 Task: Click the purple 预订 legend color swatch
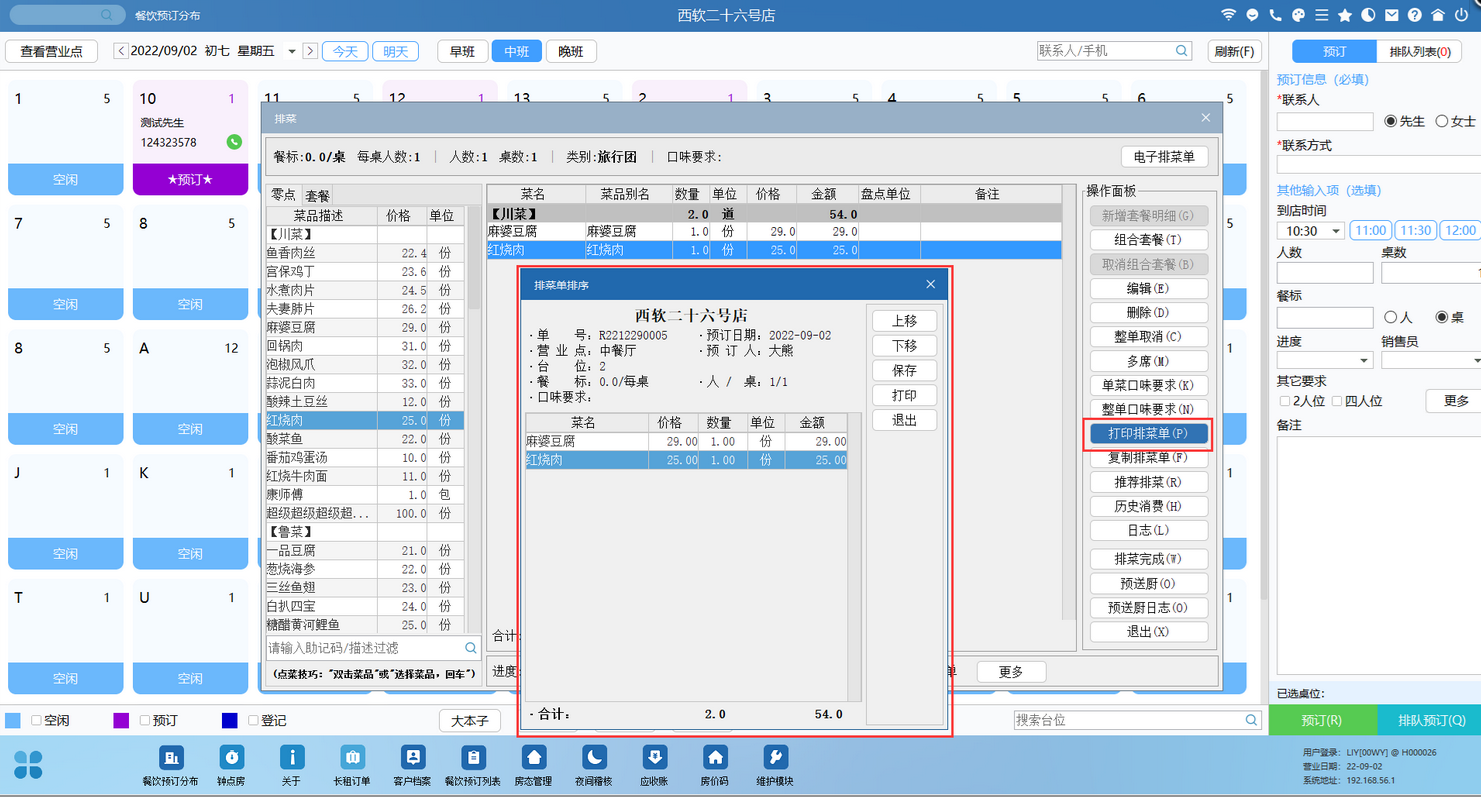(x=121, y=721)
